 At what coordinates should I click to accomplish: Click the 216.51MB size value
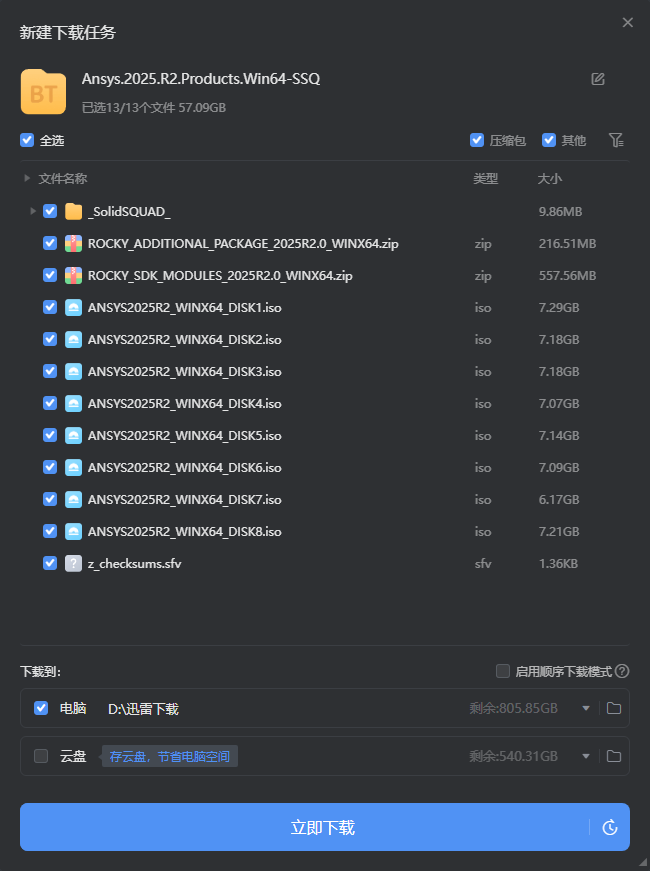567,243
